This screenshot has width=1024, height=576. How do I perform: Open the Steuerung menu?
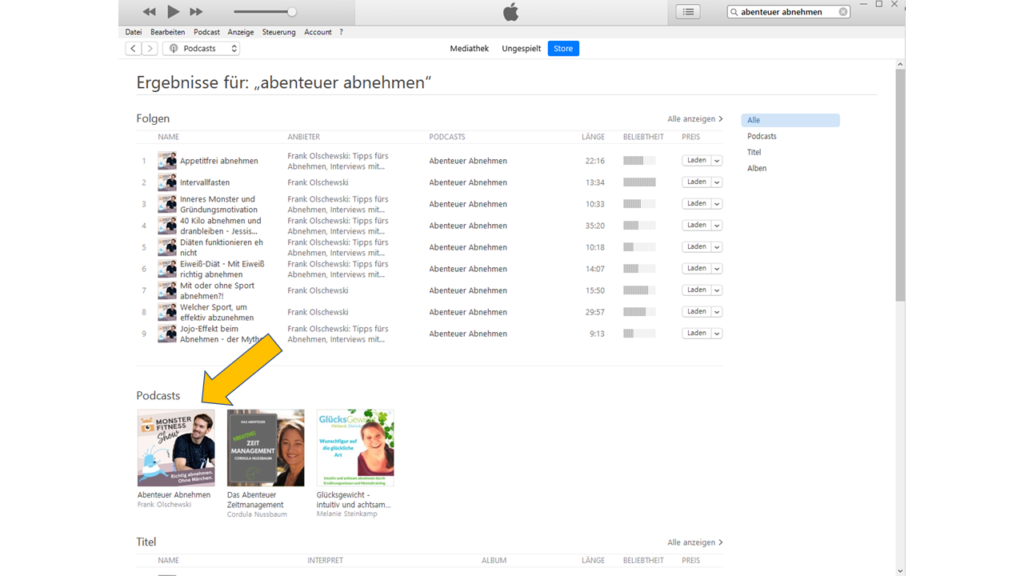click(279, 32)
